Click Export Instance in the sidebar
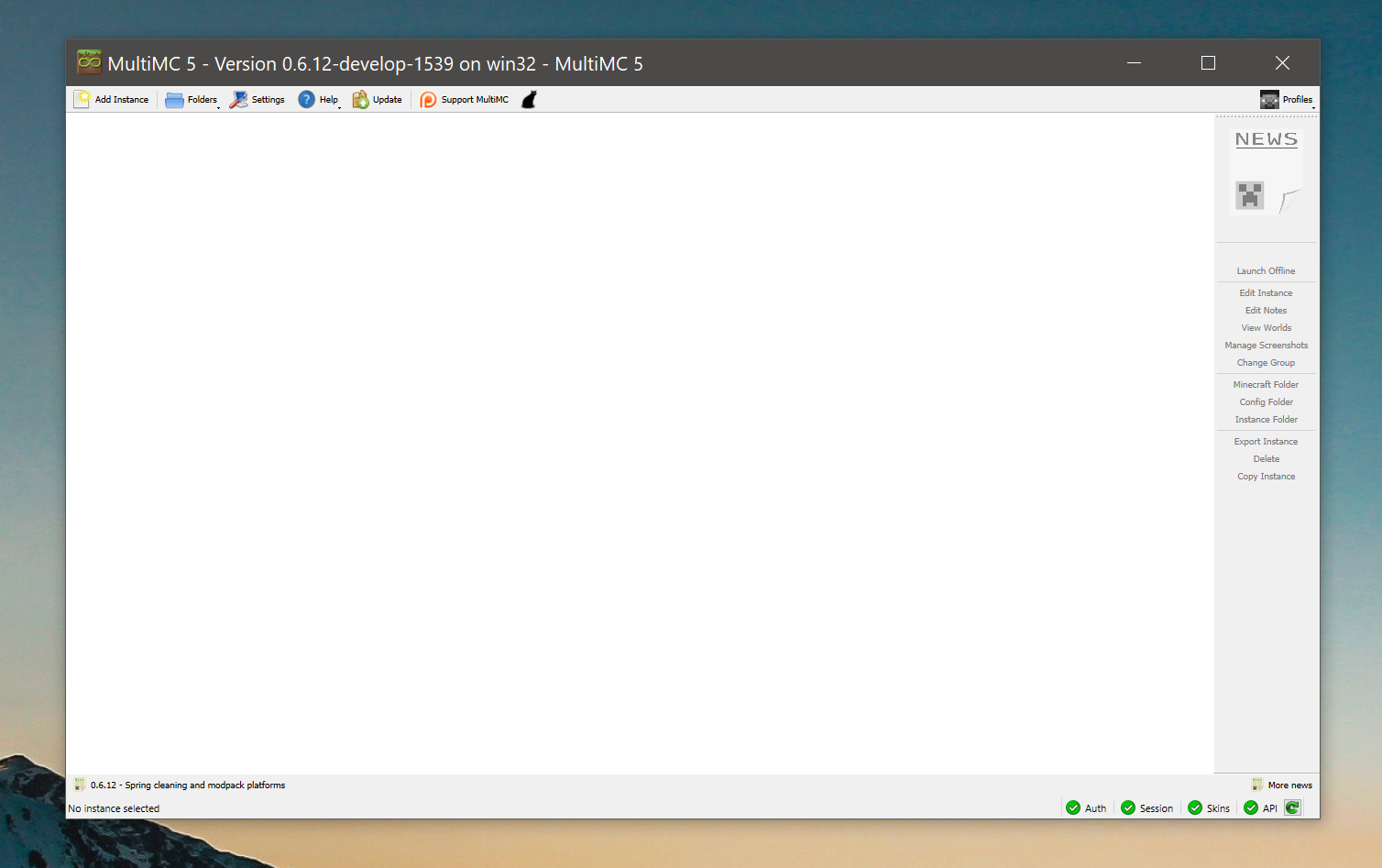This screenshot has height=868, width=1382. pos(1266,441)
